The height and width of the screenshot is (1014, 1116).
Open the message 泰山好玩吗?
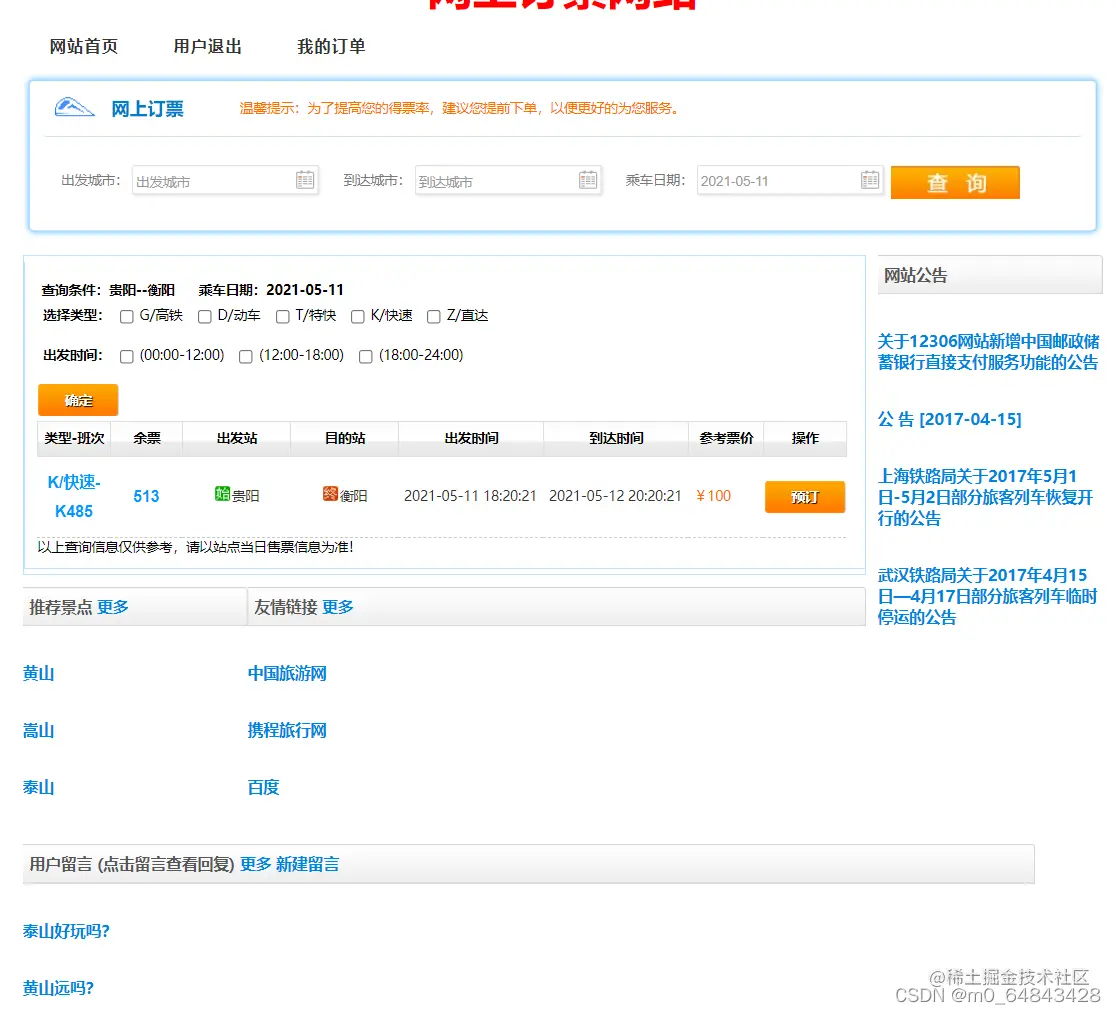pyautogui.click(x=66, y=931)
